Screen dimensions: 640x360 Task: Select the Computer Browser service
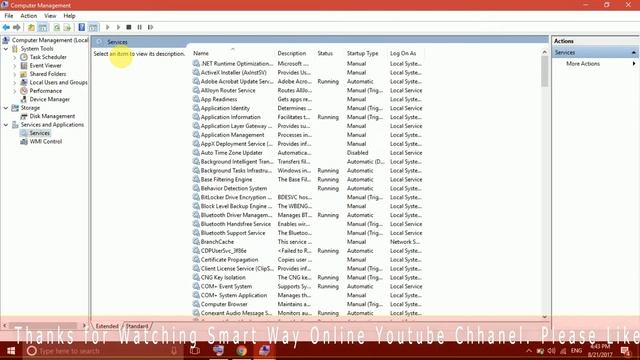click(x=307, y=304)
